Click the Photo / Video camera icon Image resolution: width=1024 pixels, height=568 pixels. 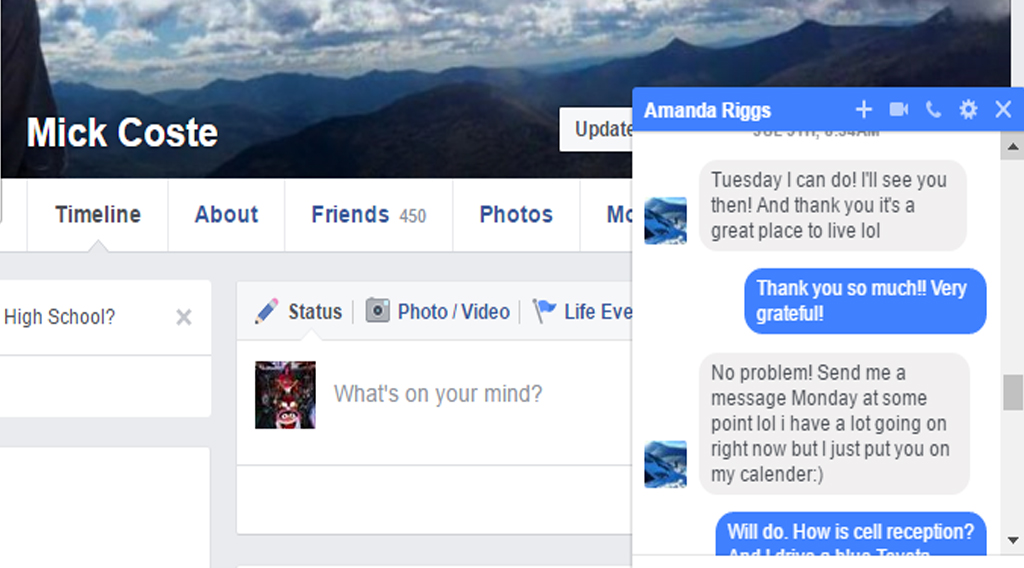tap(377, 310)
